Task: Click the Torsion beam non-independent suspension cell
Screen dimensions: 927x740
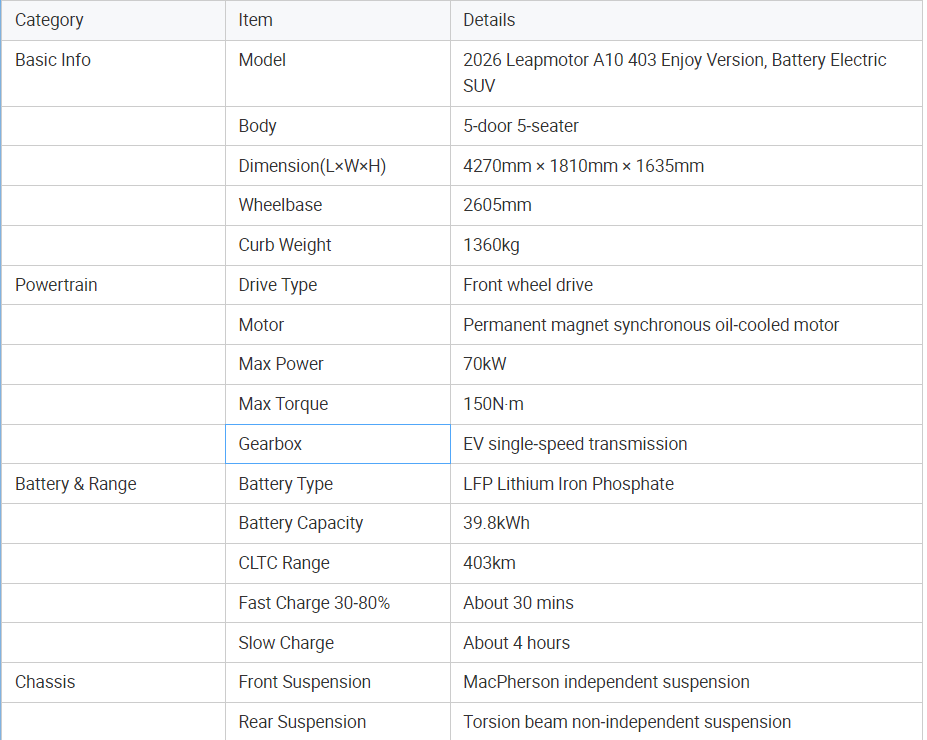Action: pos(686,722)
